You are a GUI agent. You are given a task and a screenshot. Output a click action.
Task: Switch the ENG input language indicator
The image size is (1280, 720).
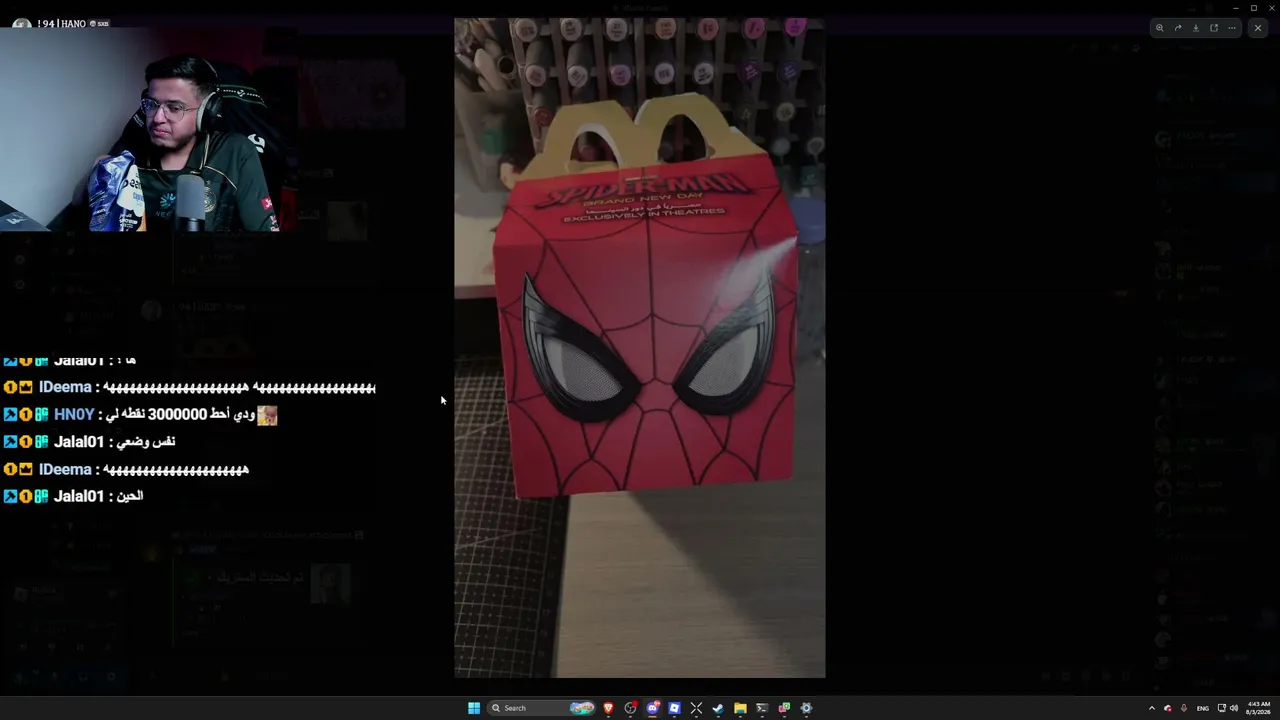pos(1203,708)
